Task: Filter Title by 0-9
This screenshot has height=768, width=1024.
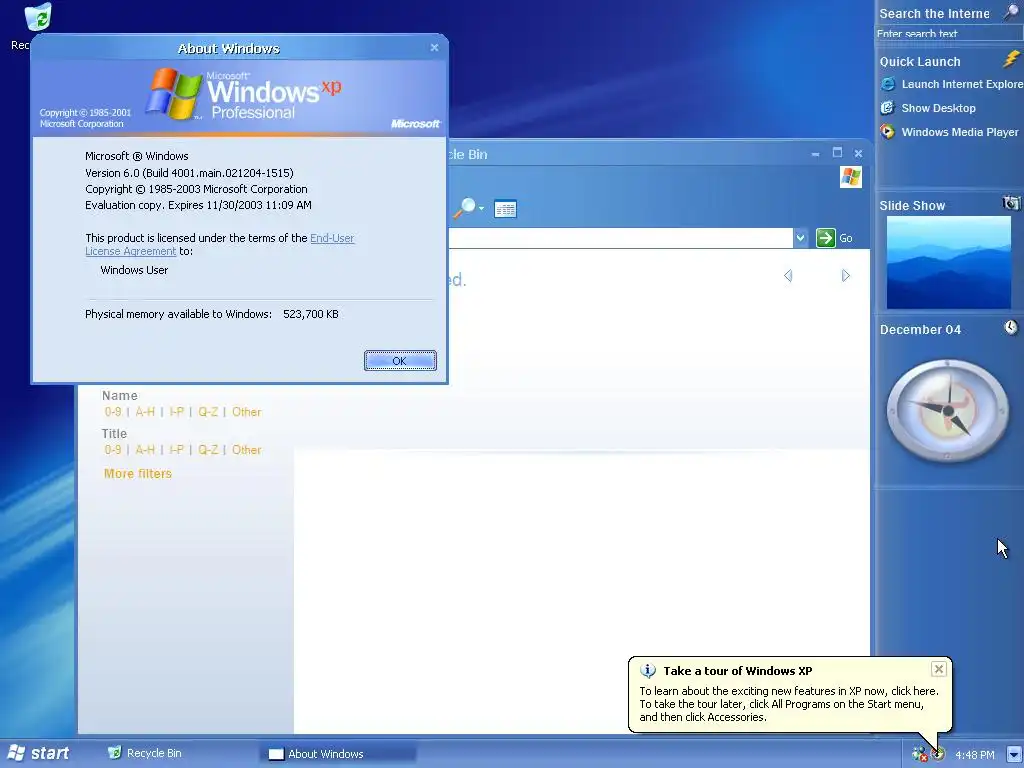Action: click(x=113, y=450)
